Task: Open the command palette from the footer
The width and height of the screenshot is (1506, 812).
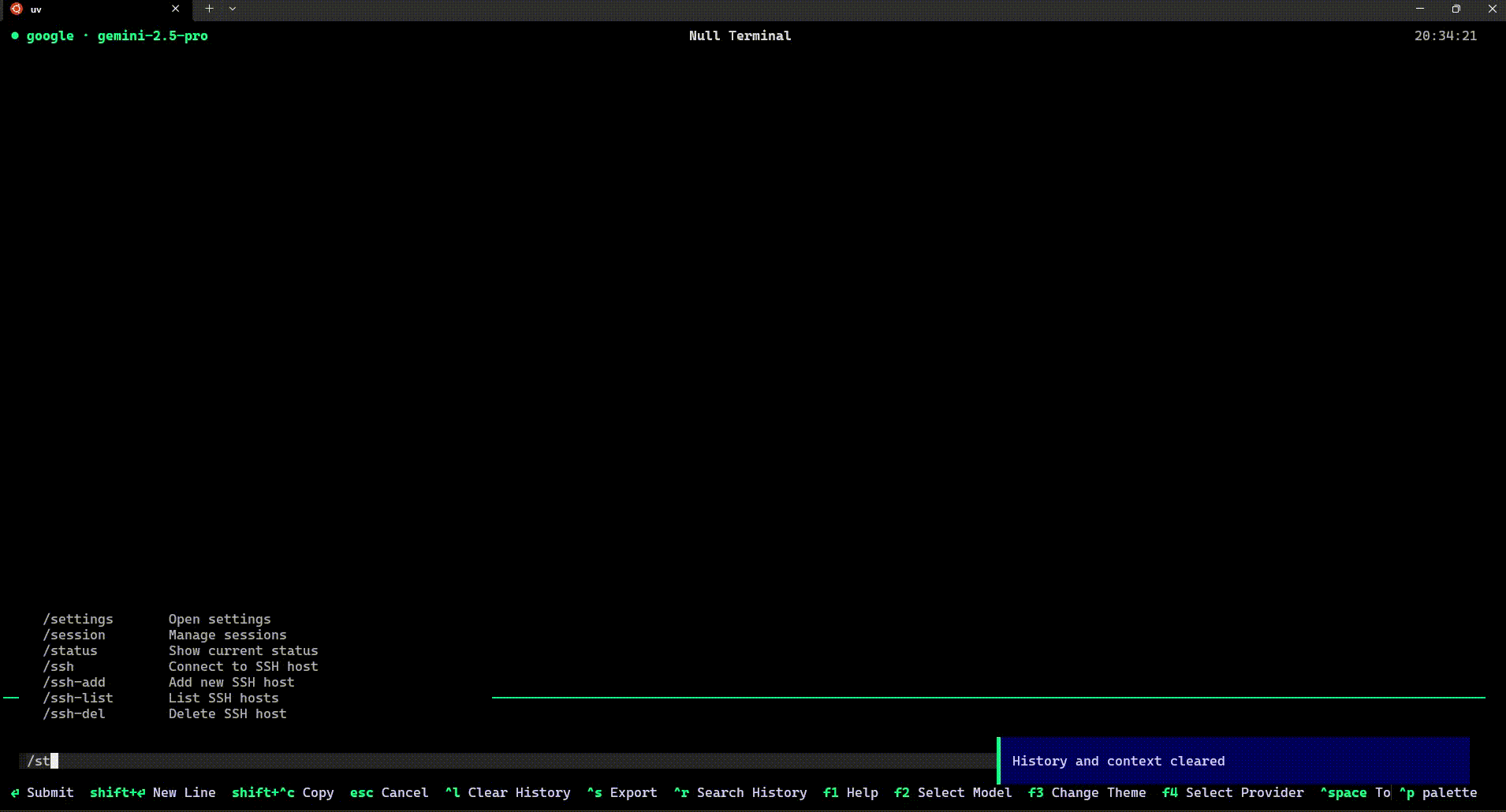Action: 1438,792
